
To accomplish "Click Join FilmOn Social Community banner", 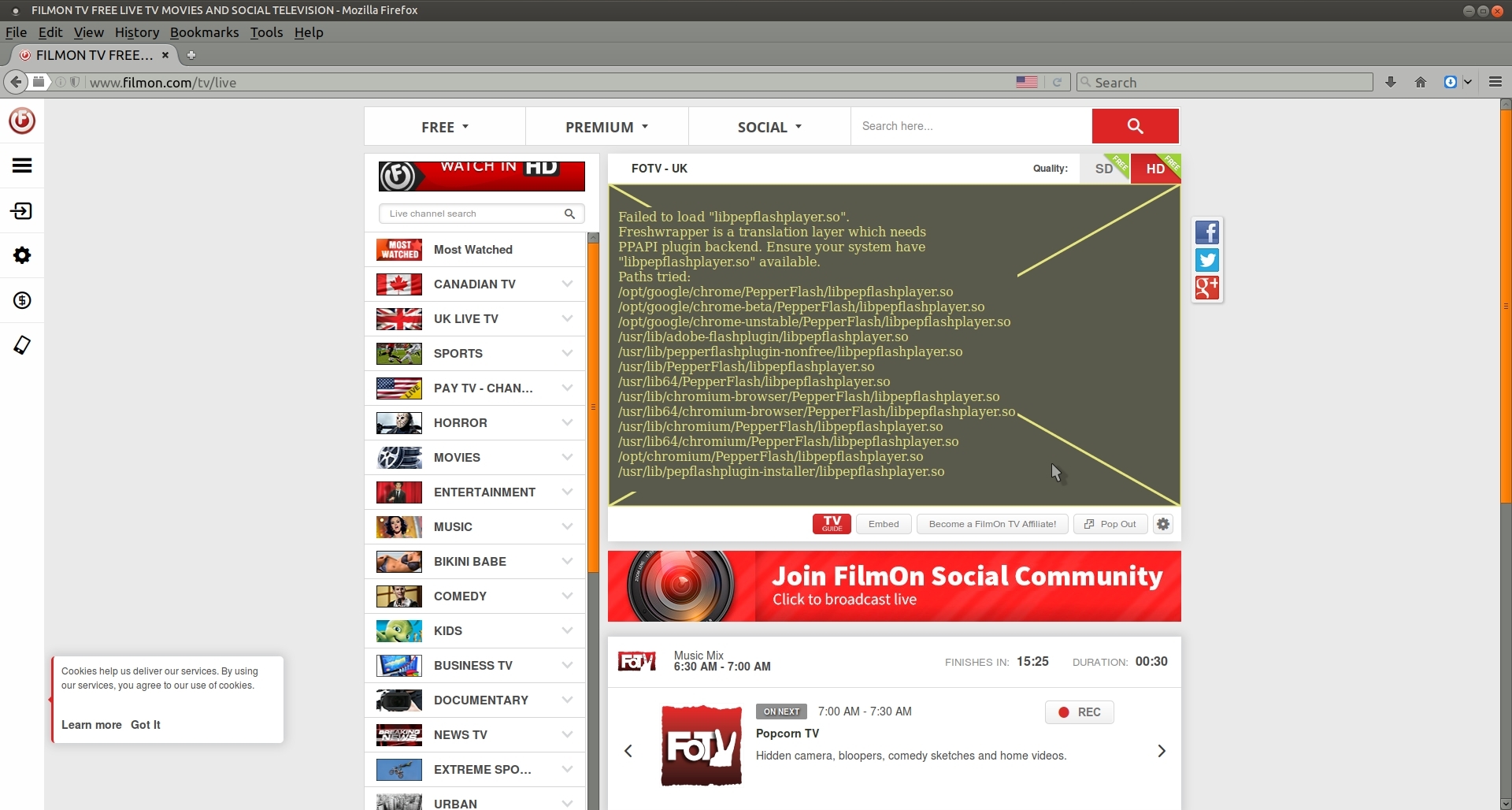I will (894, 586).
